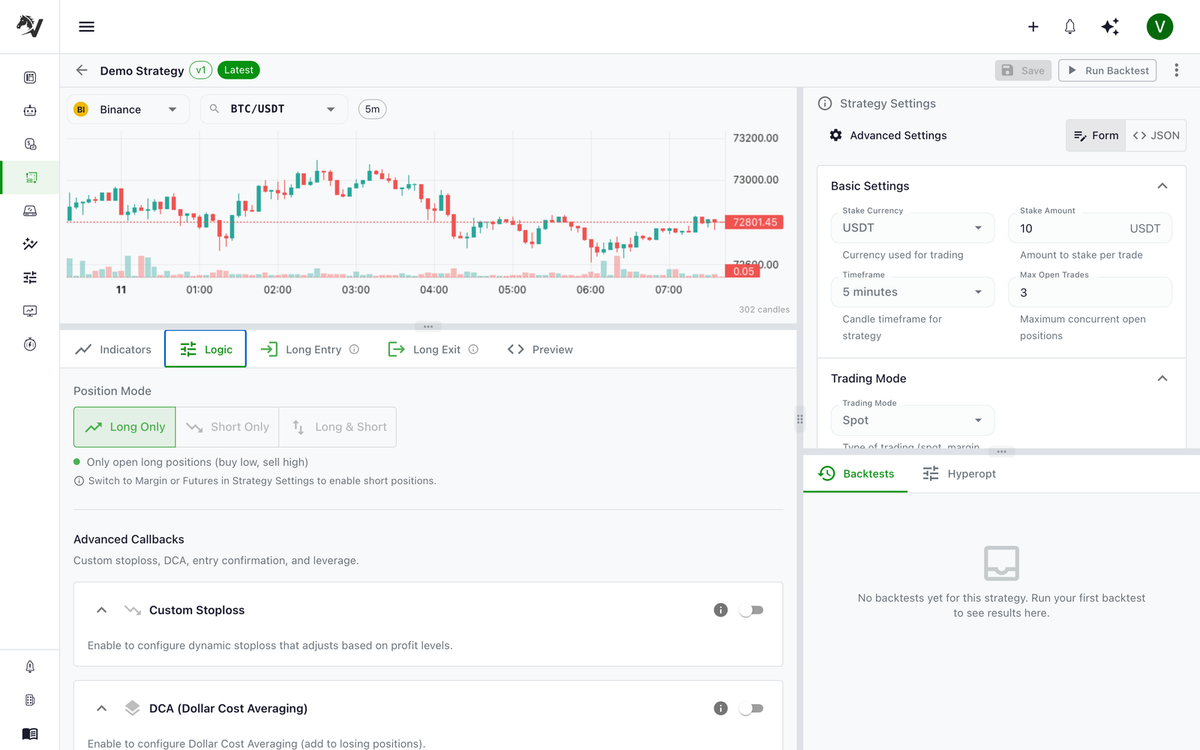Switch settings view to JSON
1200x750 pixels.
[x=1156, y=135]
